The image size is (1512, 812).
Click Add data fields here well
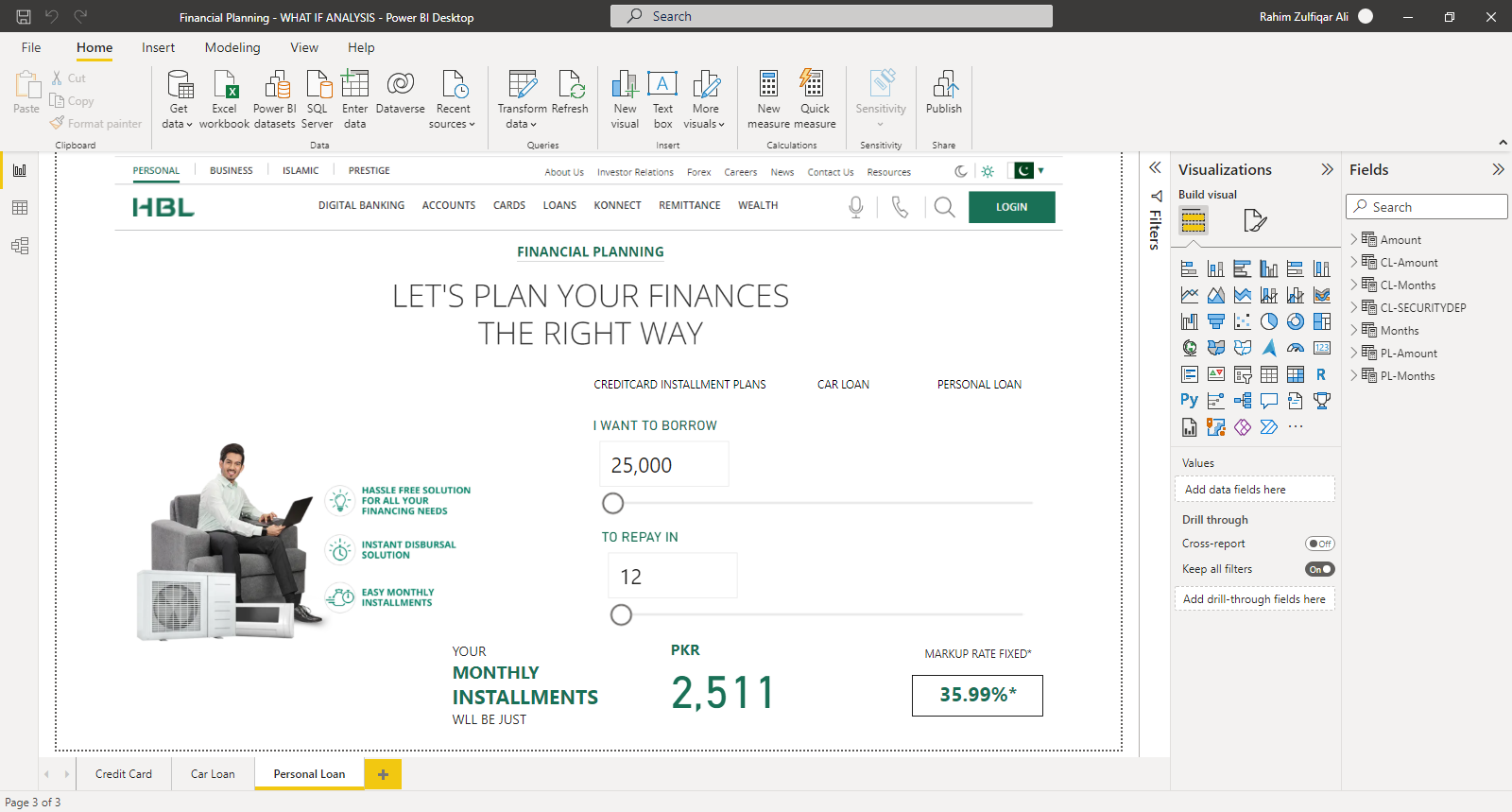(x=1255, y=490)
